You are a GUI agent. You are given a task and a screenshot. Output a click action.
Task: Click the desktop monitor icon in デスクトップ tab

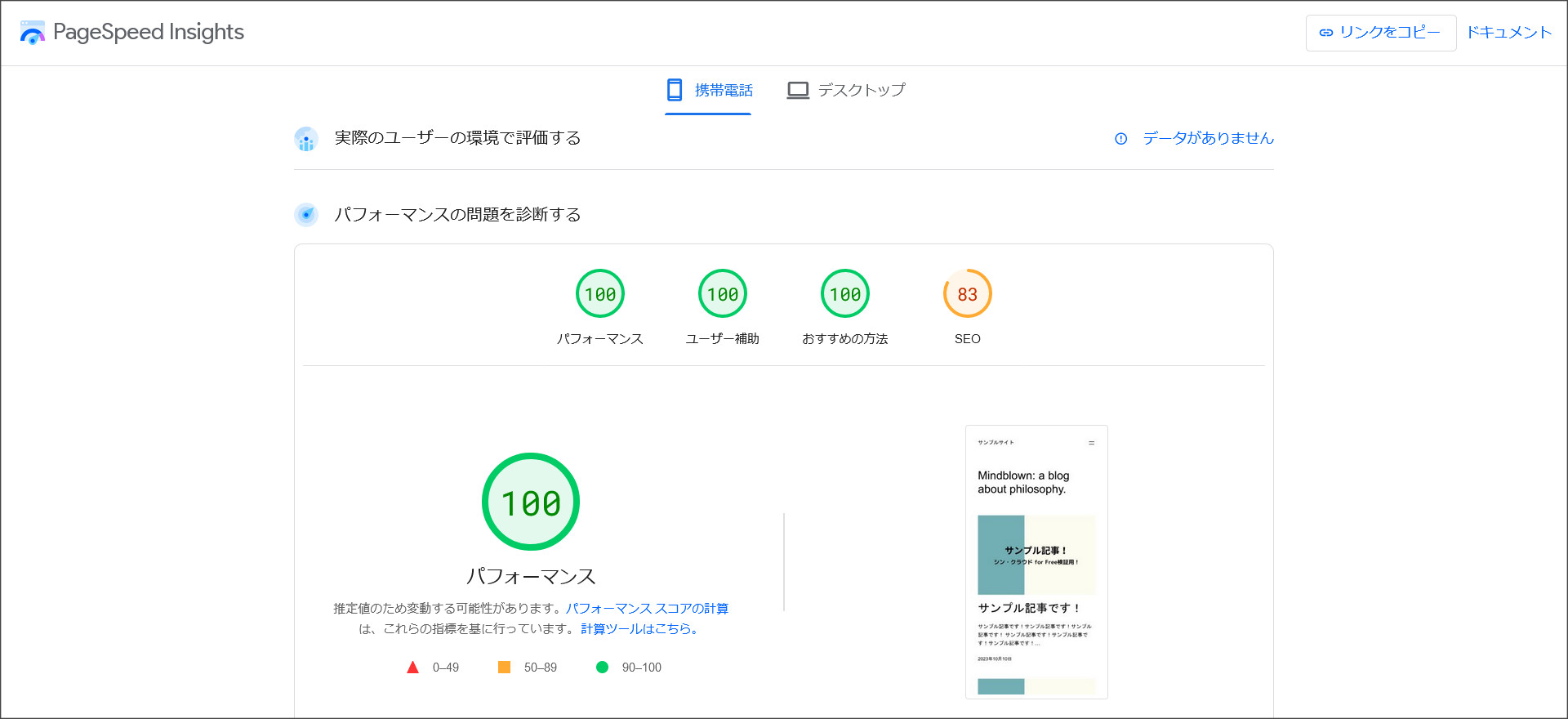click(797, 90)
